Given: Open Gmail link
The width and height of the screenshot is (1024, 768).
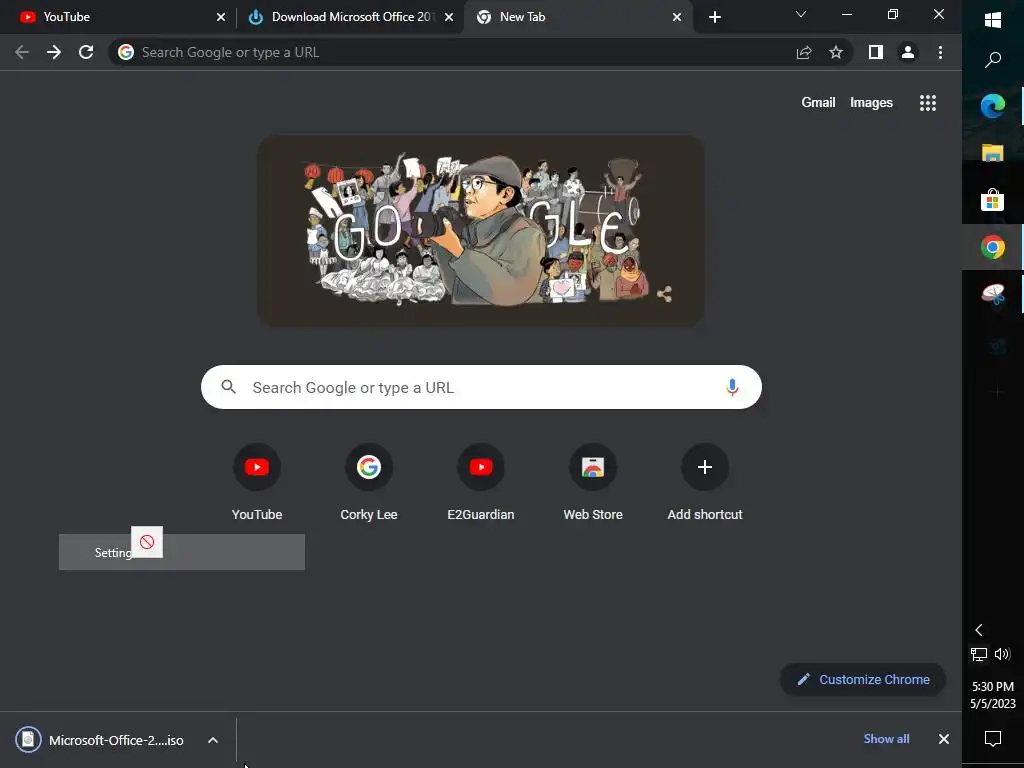Looking at the screenshot, I should [818, 103].
